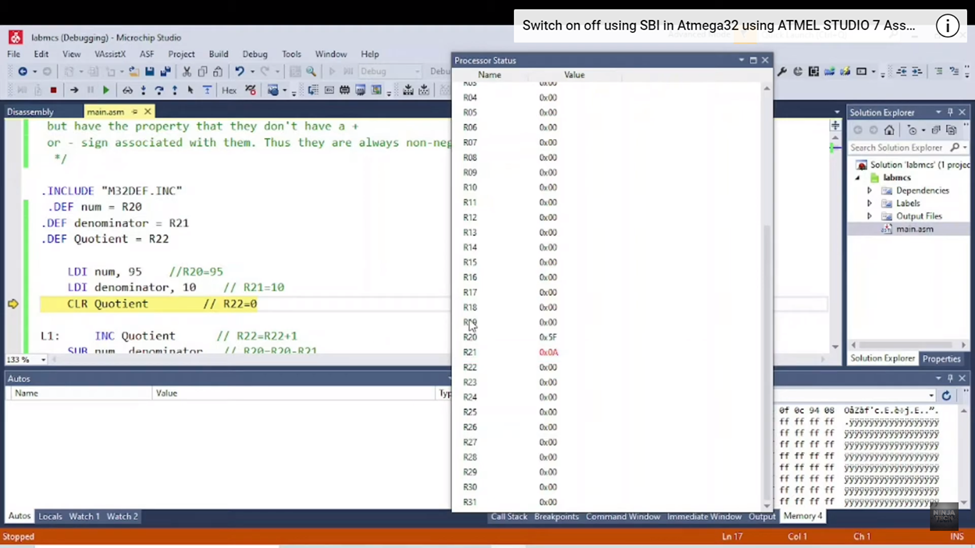Open the Output tab
975x548 pixels.
(x=762, y=516)
